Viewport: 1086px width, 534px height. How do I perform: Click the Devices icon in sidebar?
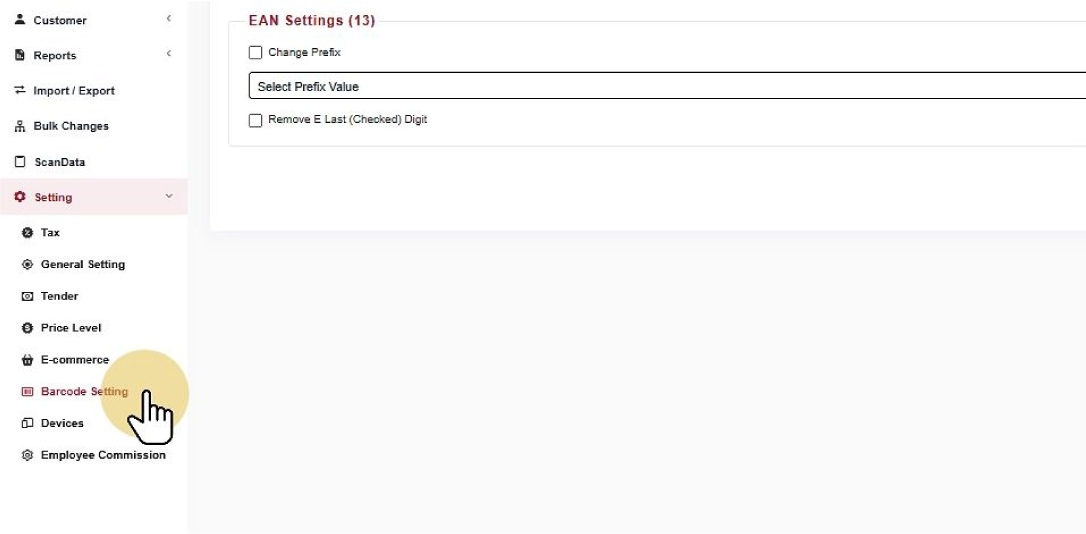pos(27,422)
